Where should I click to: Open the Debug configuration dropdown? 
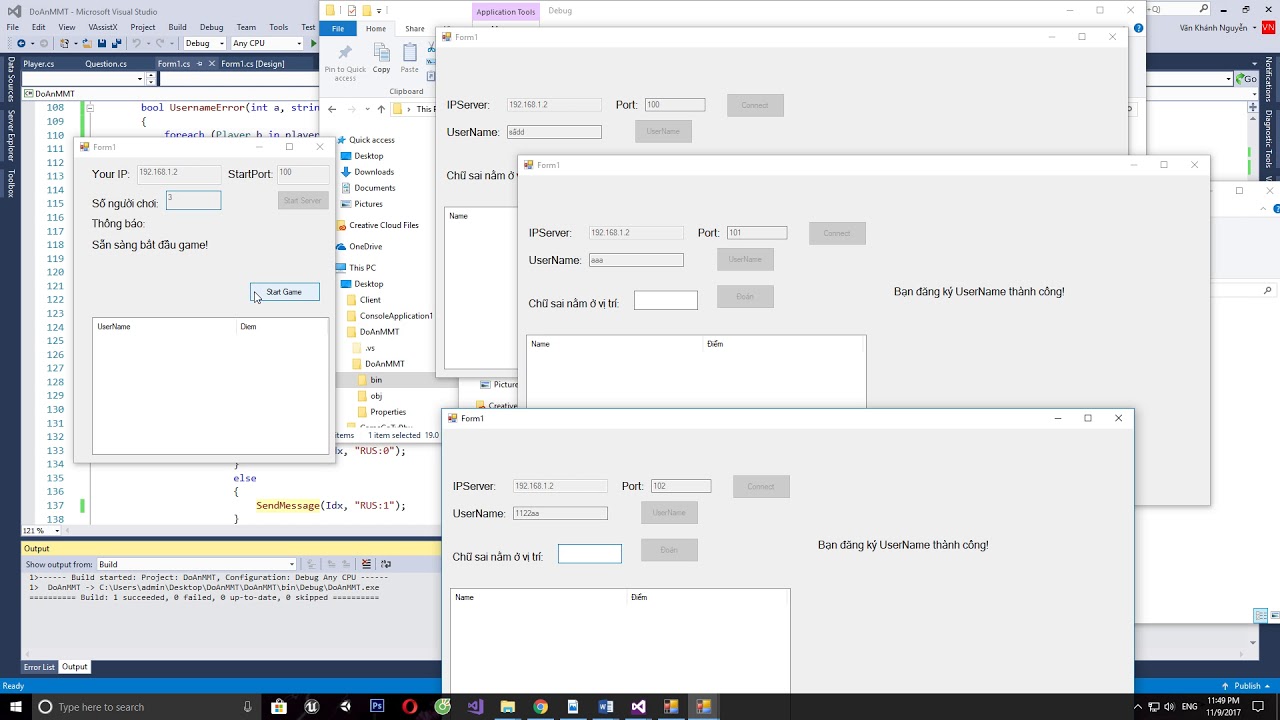click(x=203, y=43)
